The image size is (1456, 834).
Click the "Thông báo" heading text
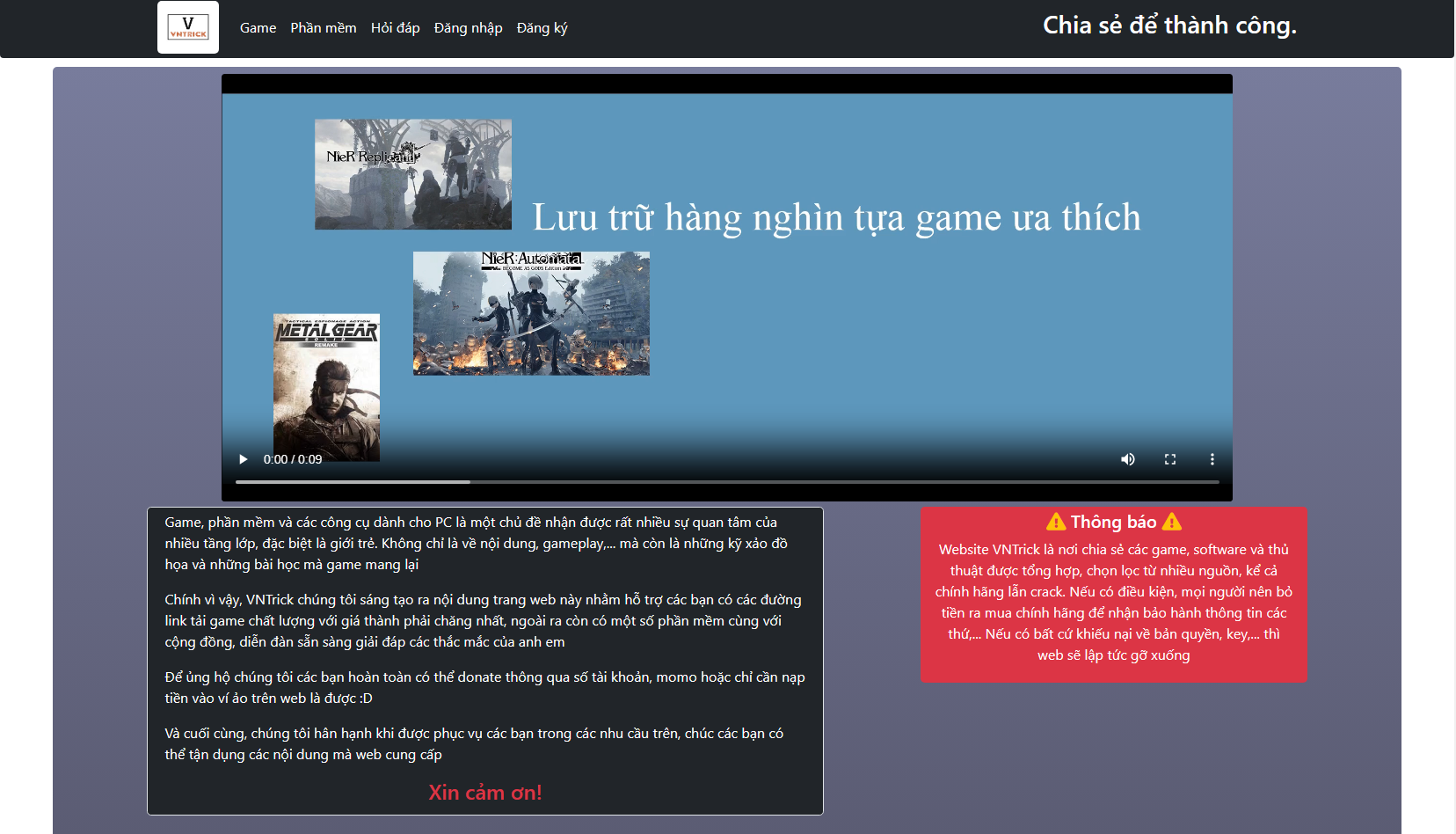point(1113,522)
